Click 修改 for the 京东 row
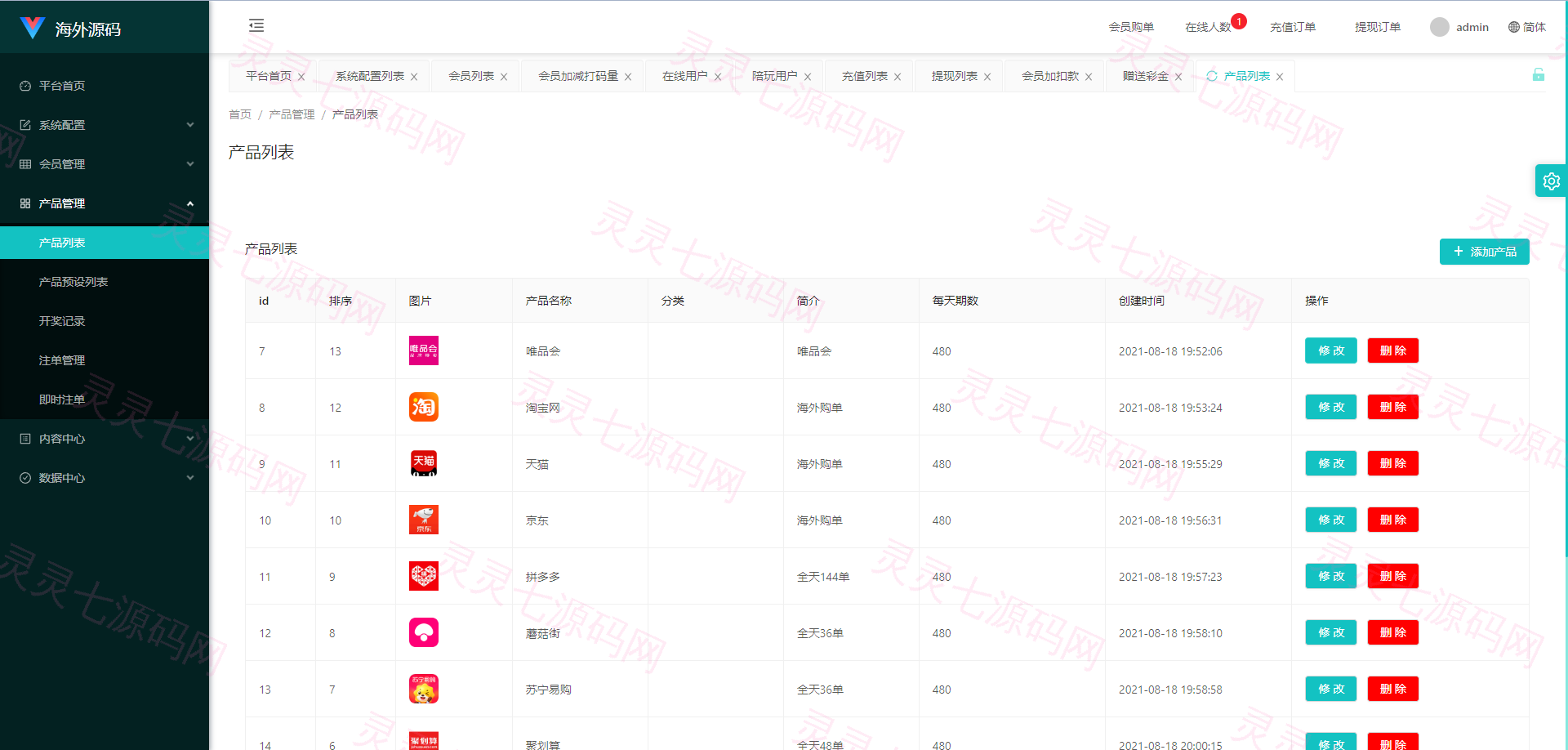1568x750 pixels. coord(1331,520)
